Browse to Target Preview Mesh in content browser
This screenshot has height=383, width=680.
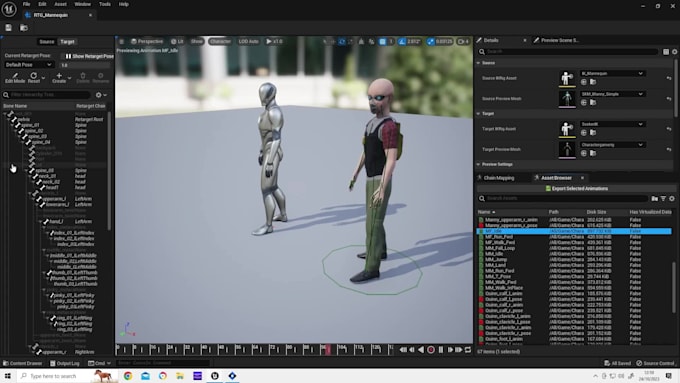tap(593, 153)
